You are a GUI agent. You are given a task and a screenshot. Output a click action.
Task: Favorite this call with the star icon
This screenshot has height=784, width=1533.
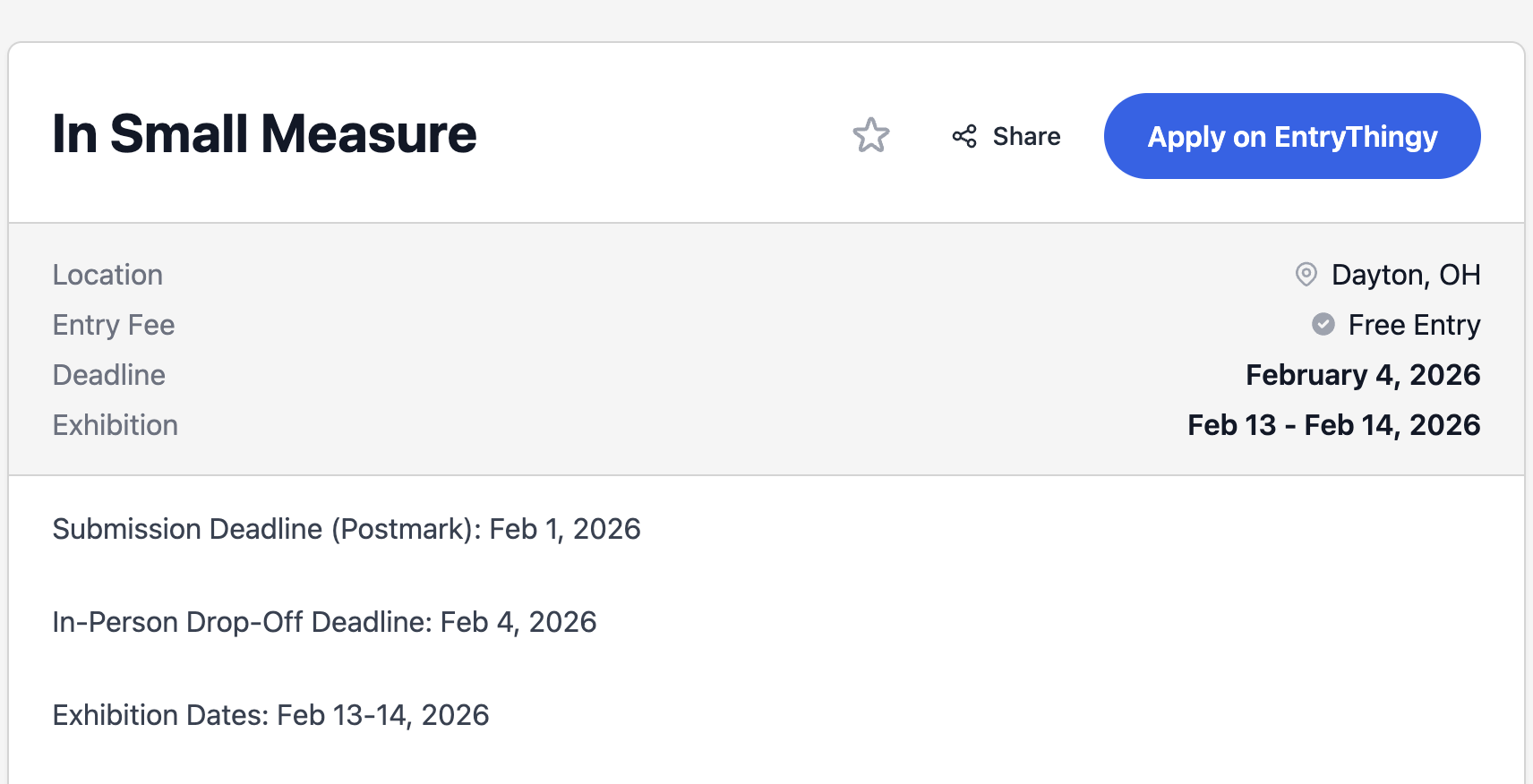870,136
